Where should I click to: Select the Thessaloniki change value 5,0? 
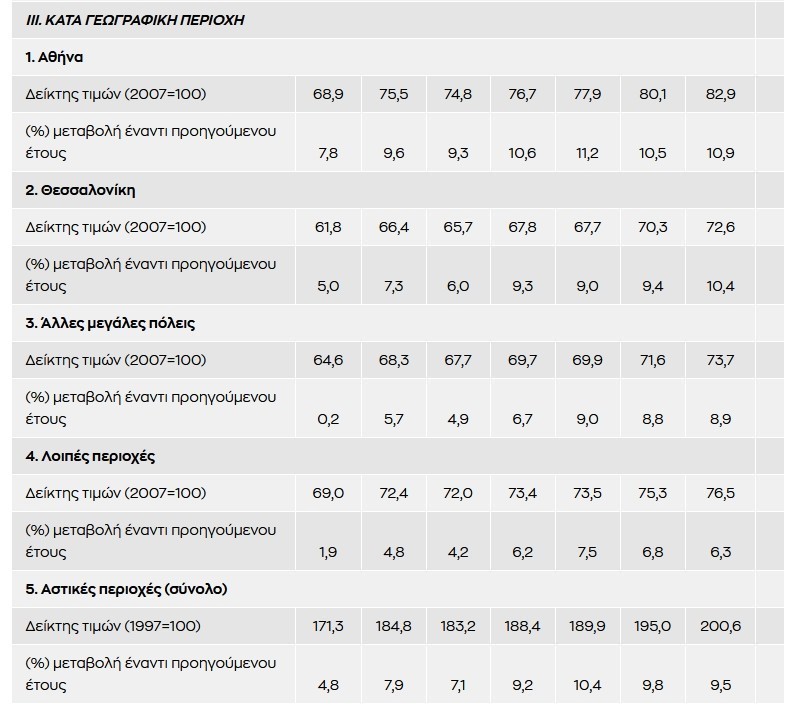(329, 286)
